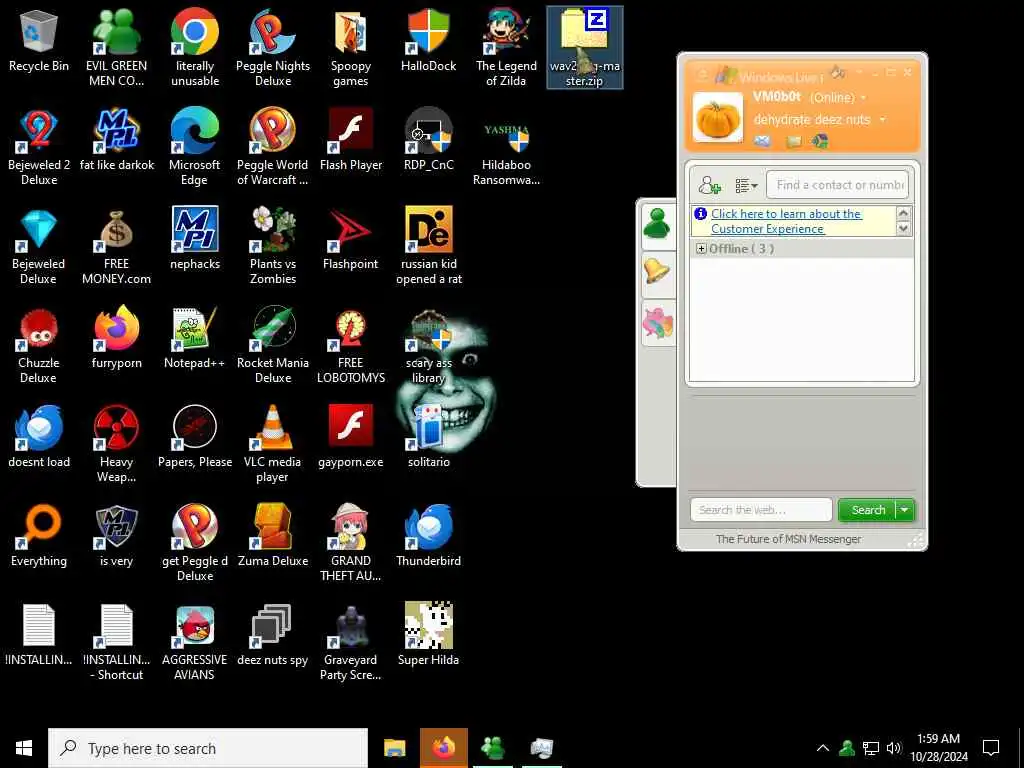Select the bell alerts tab
1024x768 pixels.
pyautogui.click(x=657, y=270)
